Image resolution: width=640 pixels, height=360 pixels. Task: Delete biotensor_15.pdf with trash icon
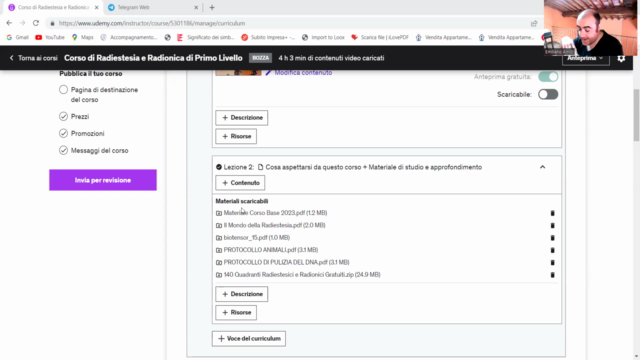tap(552, 238)
